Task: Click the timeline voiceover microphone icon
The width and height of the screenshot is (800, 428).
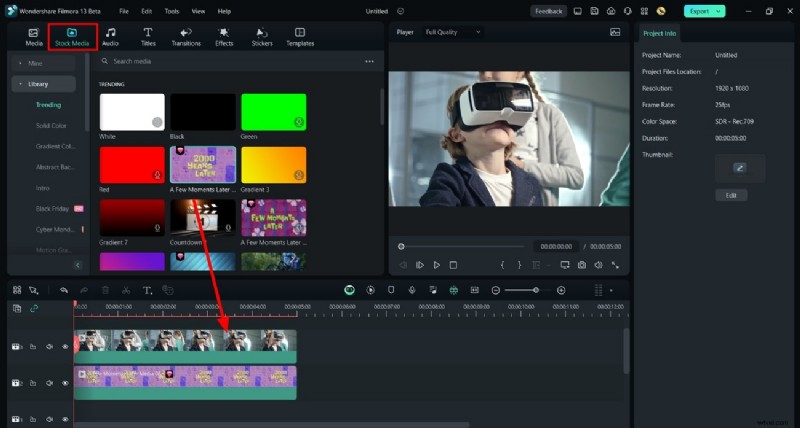Action: [x=412, y=290]
